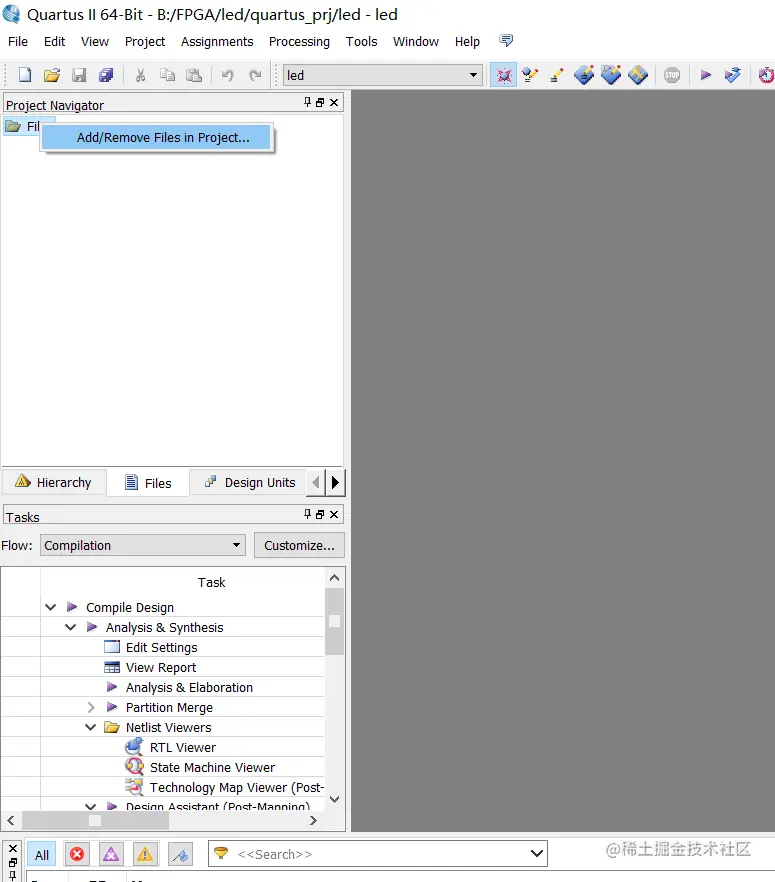Redo the last action in the toolbar

pyautogui.click(x=255, y=75)
